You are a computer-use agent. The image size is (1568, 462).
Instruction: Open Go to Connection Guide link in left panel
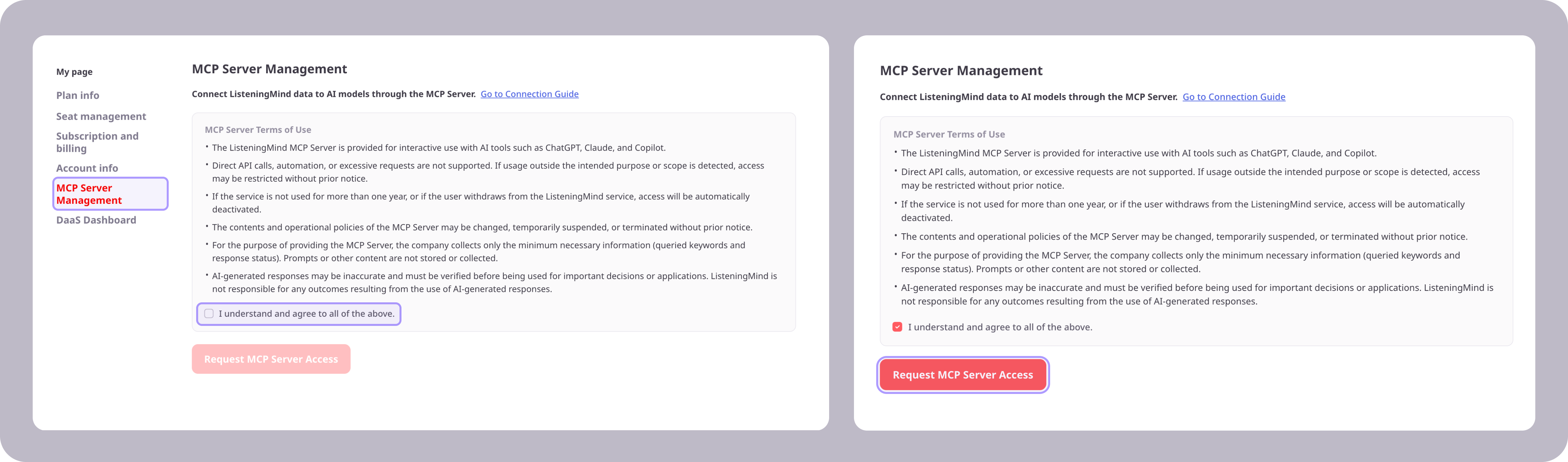point(530,94)
